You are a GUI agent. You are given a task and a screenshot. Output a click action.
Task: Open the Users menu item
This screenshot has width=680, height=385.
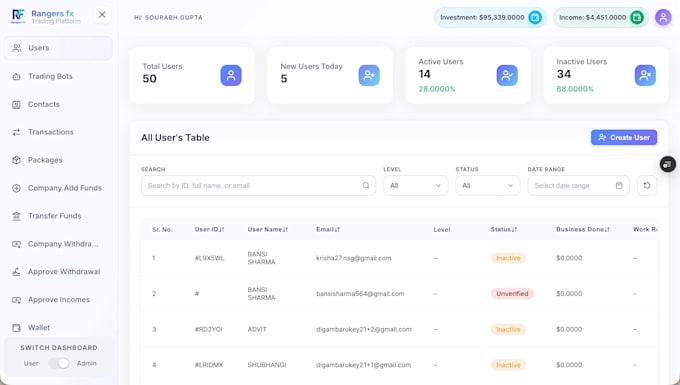point(58,48)
